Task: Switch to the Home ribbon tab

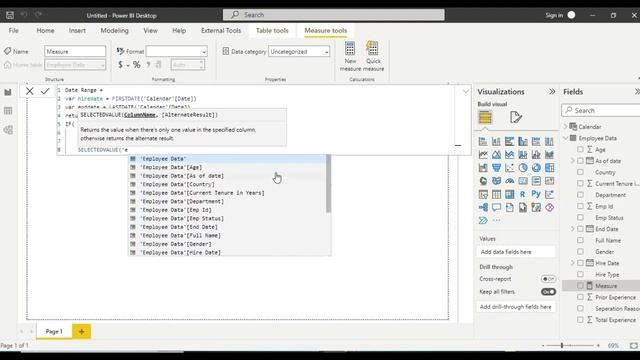Action: point(45,31)
